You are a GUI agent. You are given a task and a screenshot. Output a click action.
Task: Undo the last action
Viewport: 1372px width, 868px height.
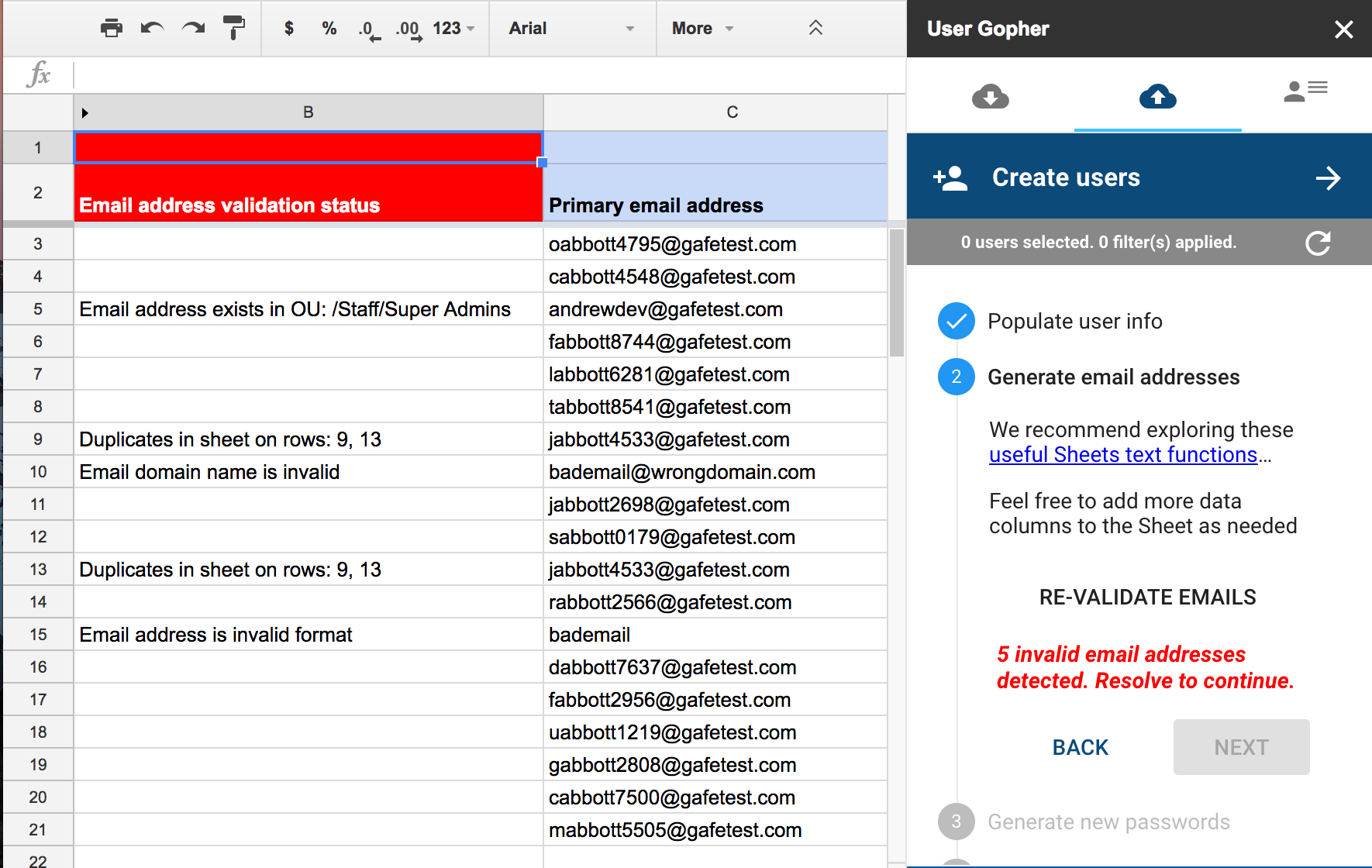pos(152,29)
